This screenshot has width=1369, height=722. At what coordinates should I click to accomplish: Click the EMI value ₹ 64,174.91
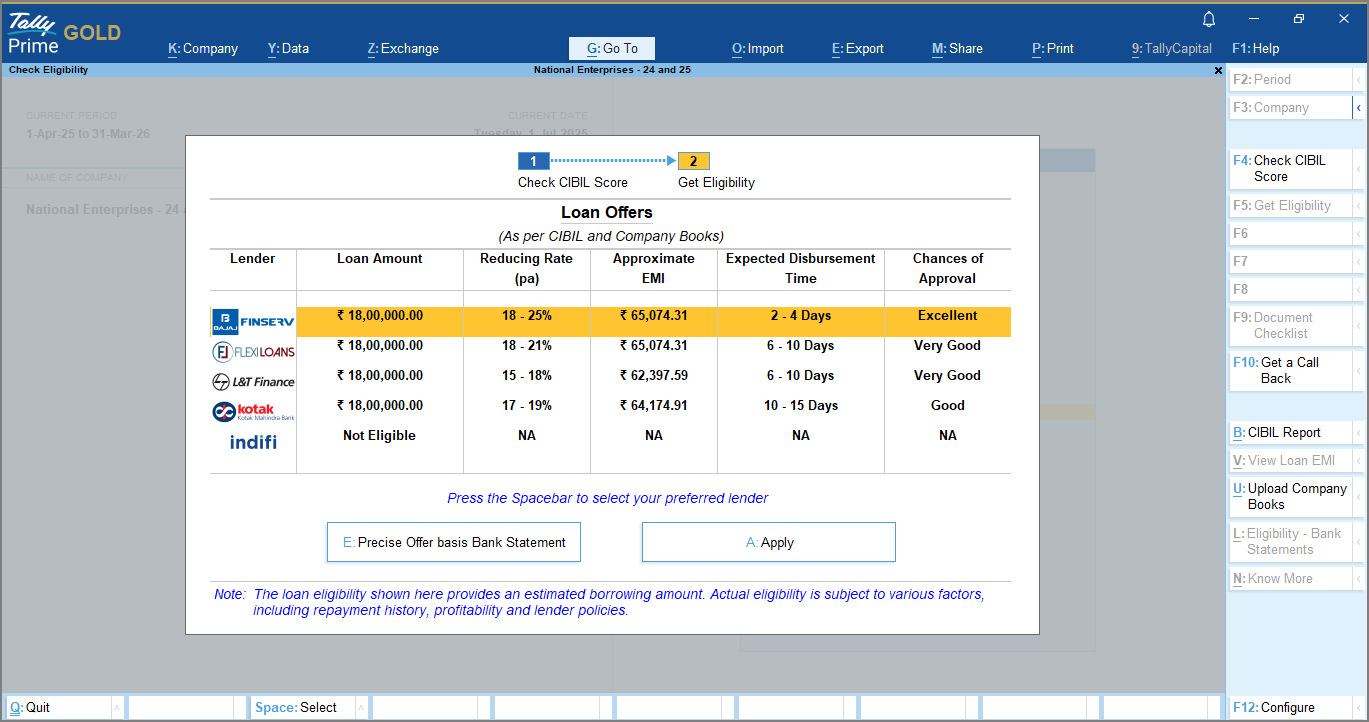(654, 405)
